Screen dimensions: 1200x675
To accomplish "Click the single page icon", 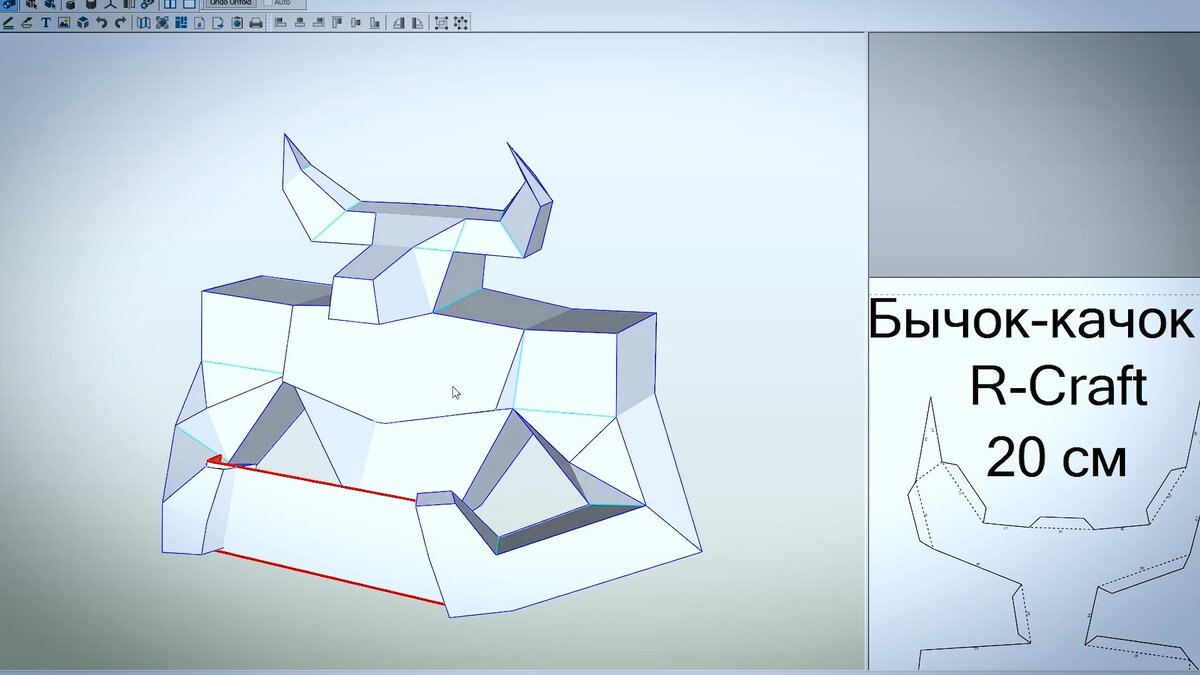I will (x=199, y=22).
